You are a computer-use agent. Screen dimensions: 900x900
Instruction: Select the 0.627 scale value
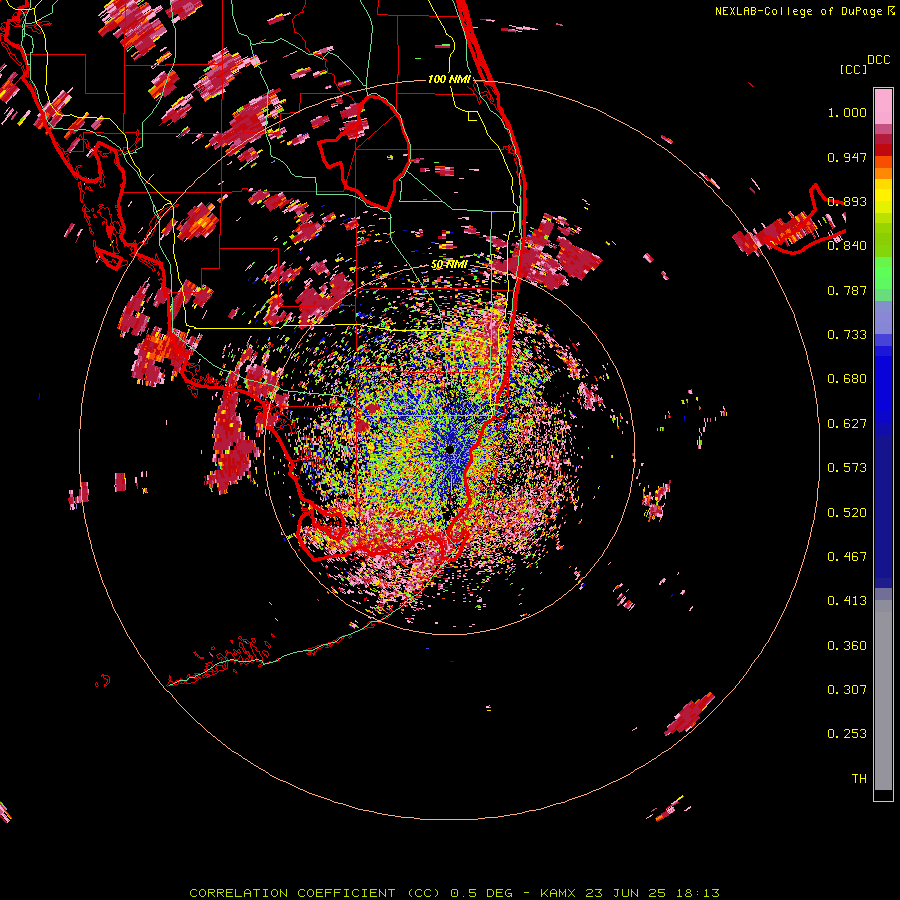click(x=847, y=424)
